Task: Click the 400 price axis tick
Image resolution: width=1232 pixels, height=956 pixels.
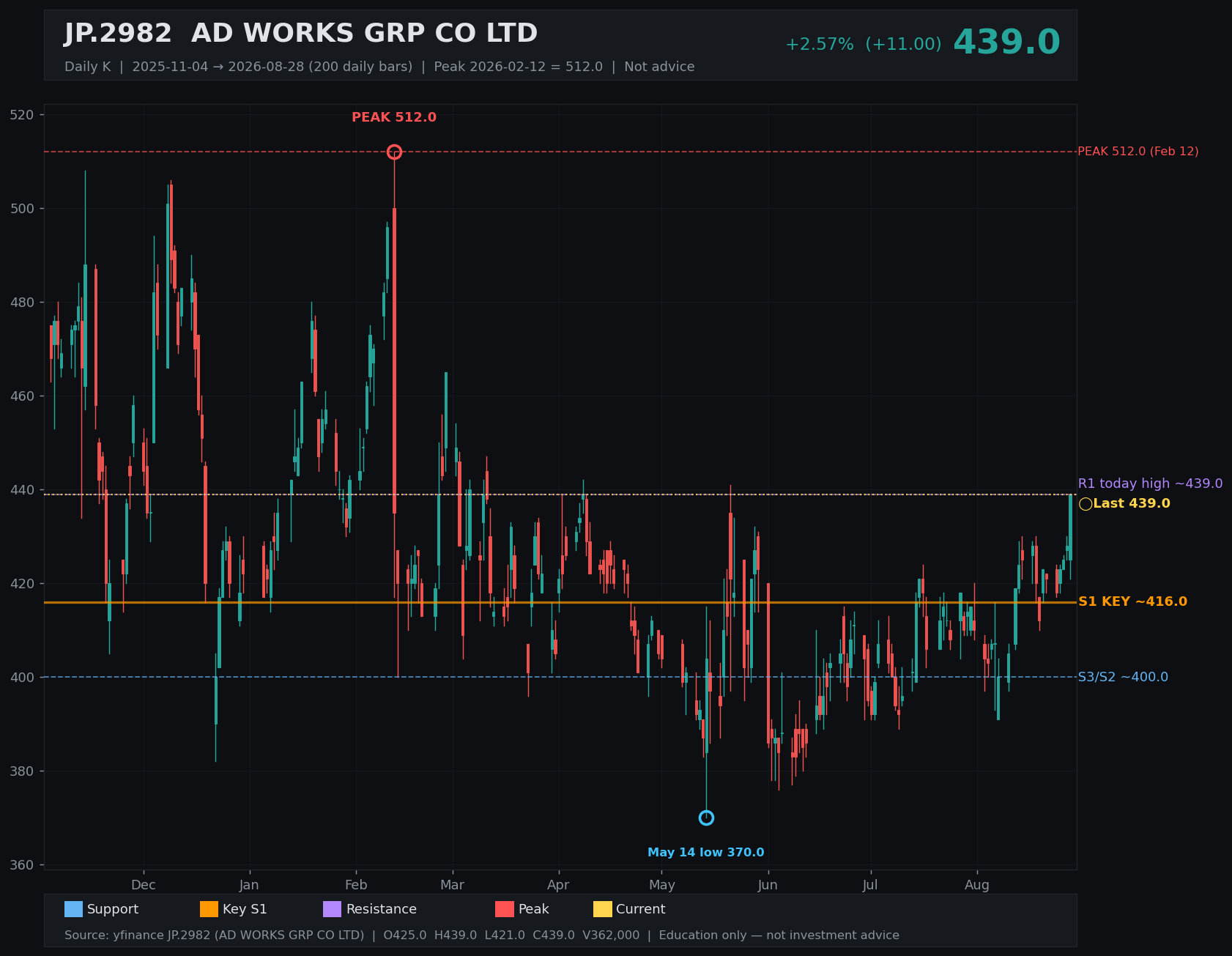Action: click(x=22, y=678)
